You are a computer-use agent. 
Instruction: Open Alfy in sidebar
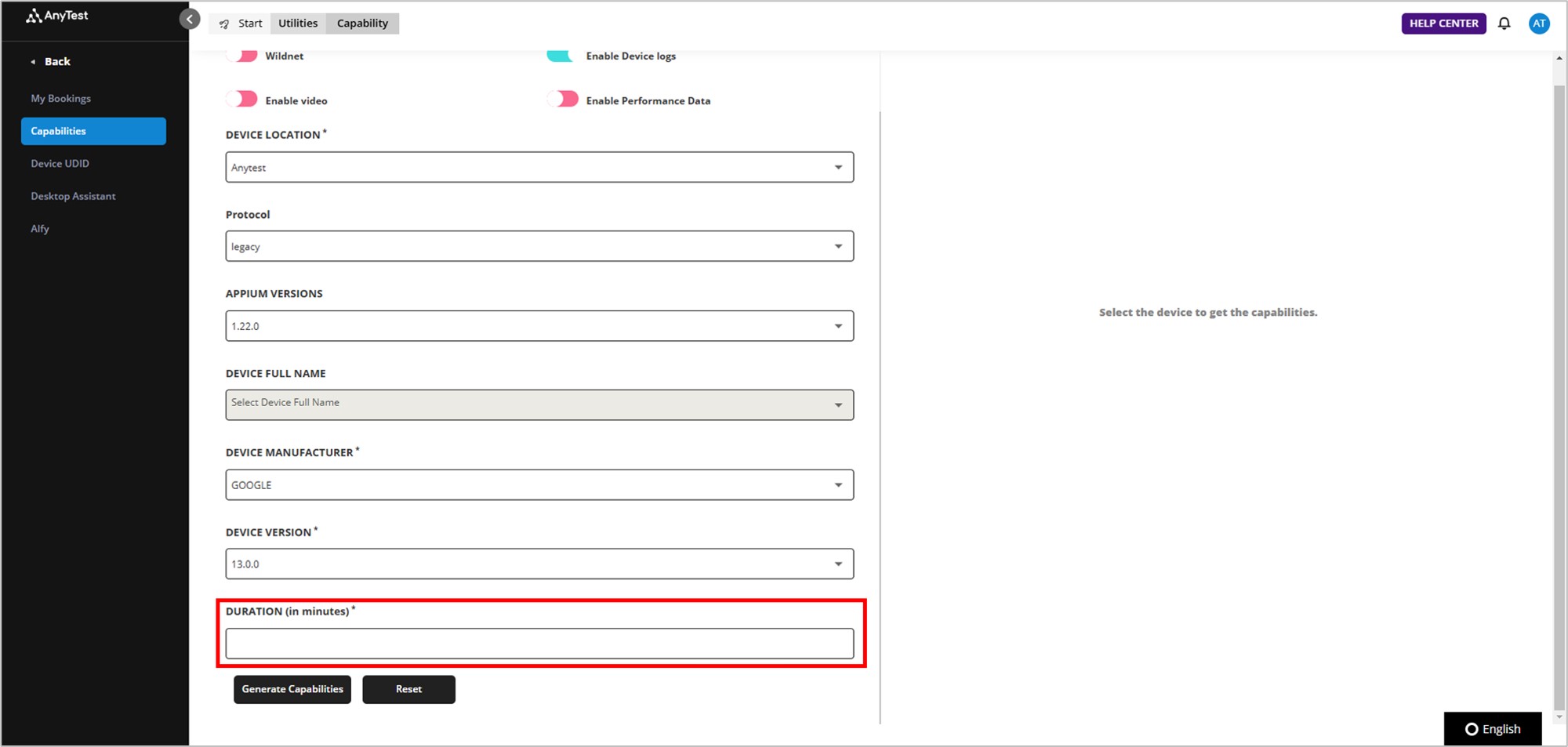[x=40, y=228]
